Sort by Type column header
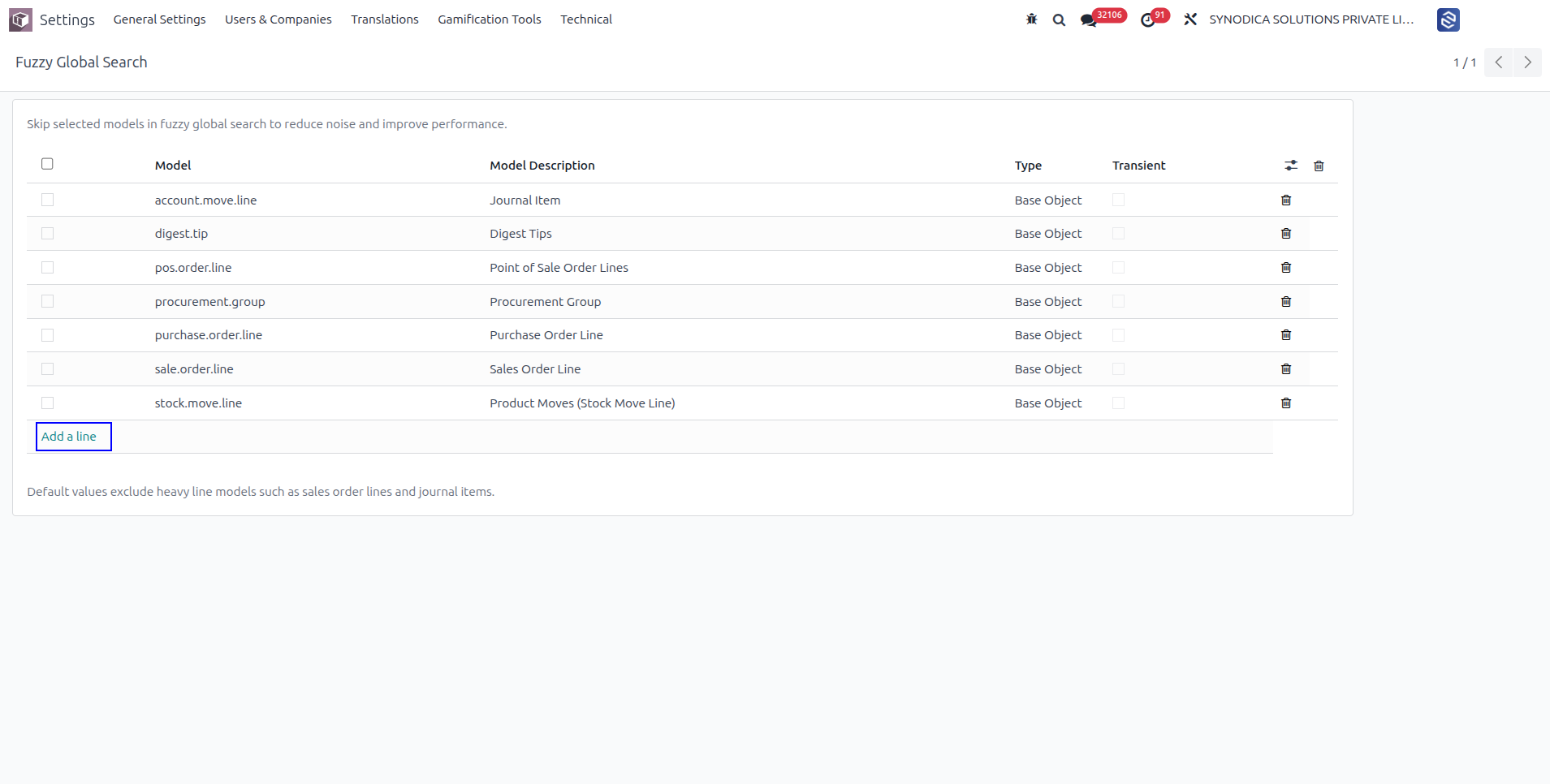 coord(1028,166)
